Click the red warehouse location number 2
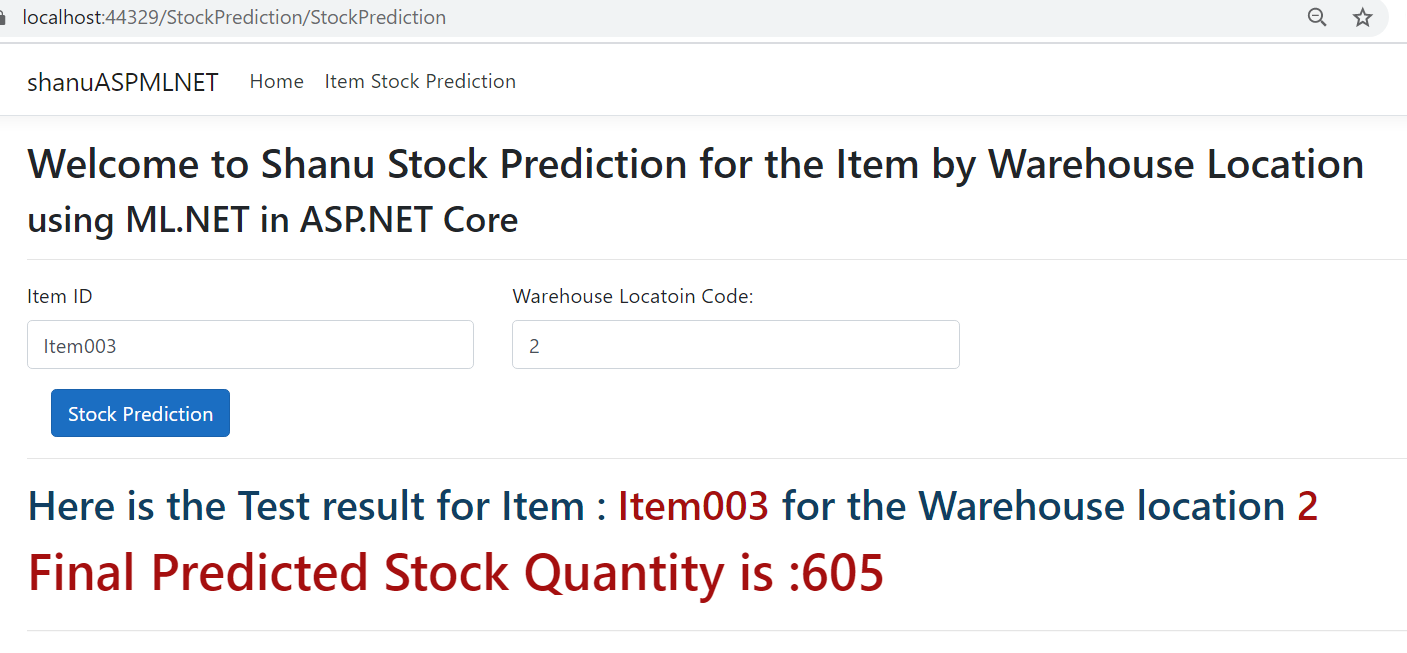The height and width of the screenshot is (653, 1407). pos(1308,506)
